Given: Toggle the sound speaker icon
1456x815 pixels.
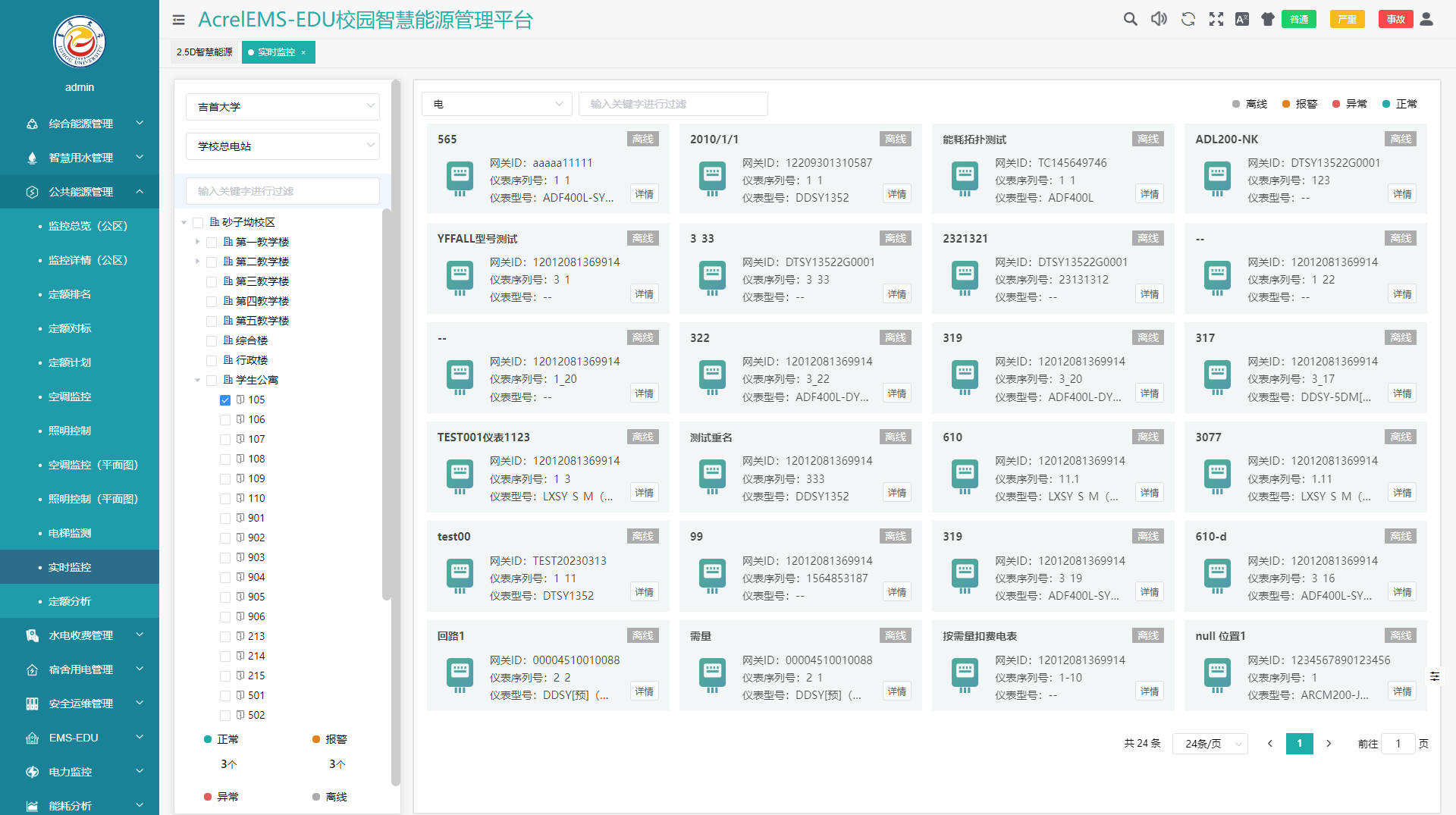Looking at the screenshot, I should (x=1159, y=19).
